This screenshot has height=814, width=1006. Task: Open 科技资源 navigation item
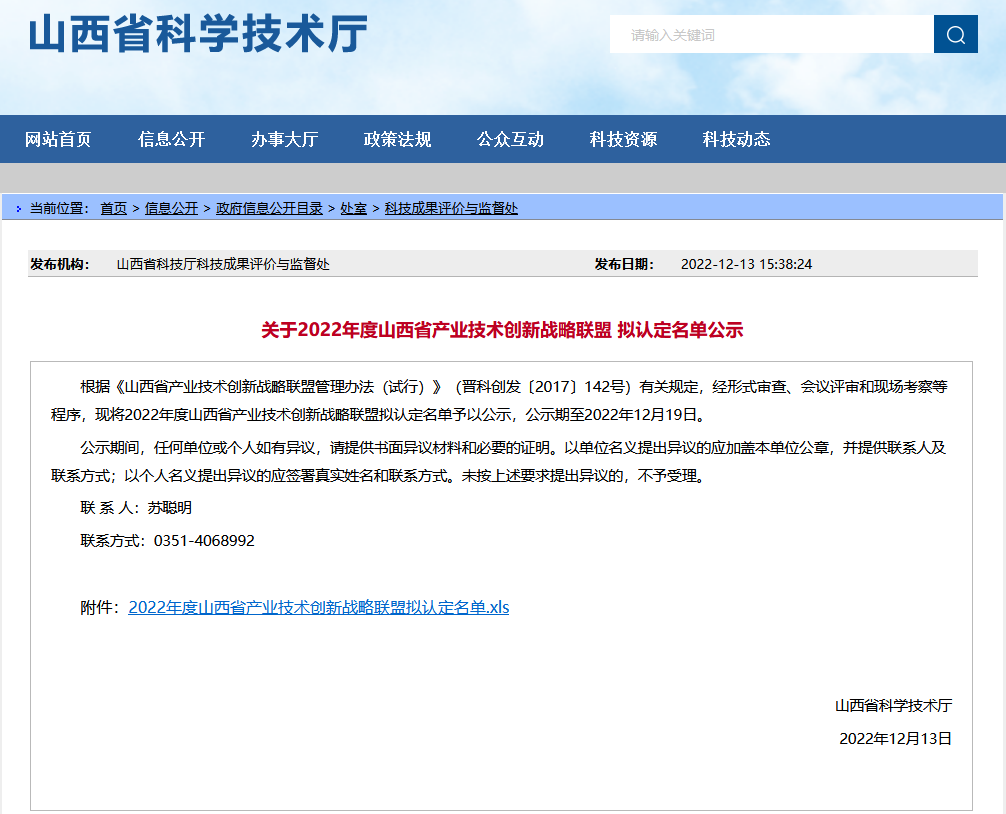623,140
